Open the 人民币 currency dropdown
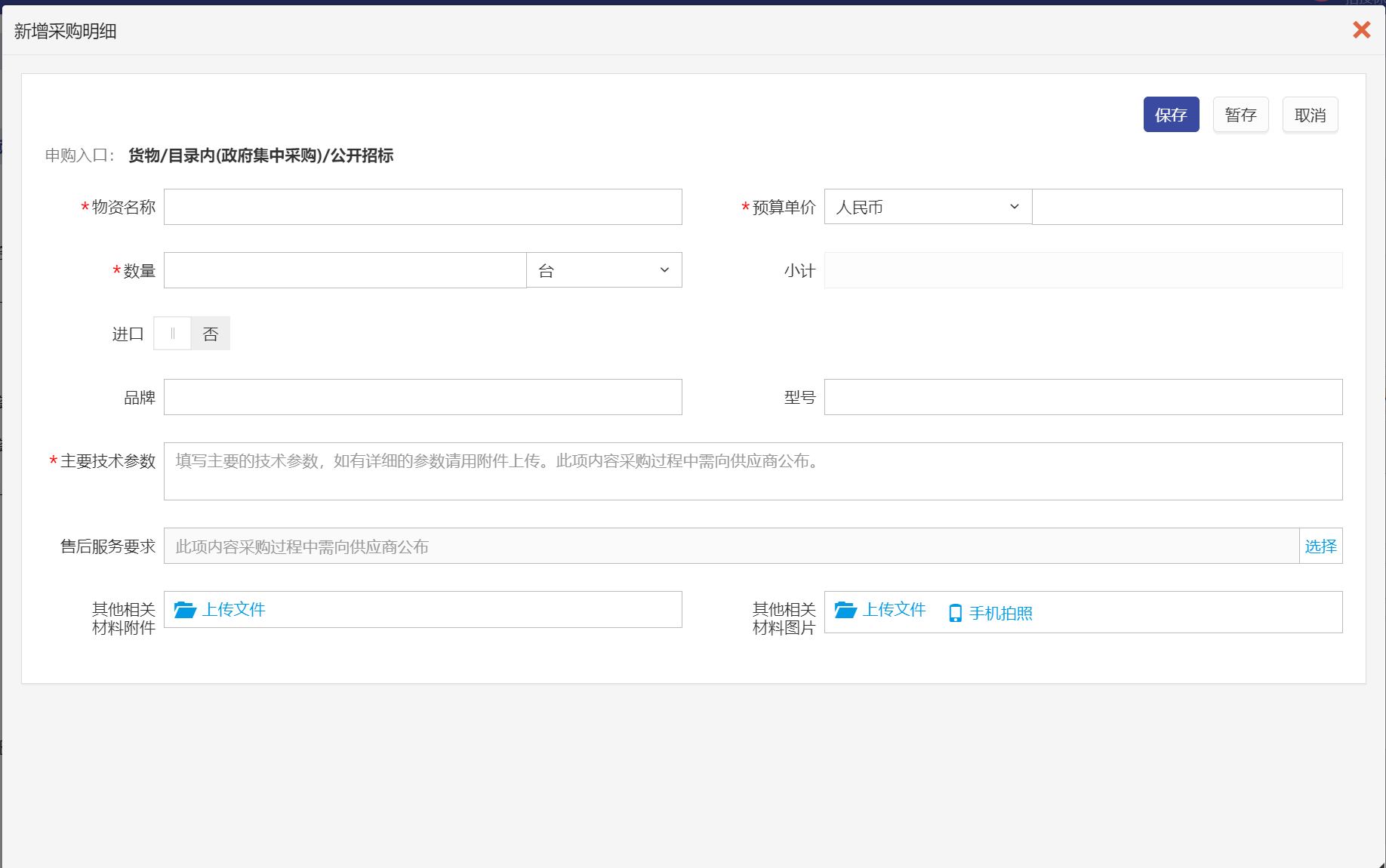This screenshot has height=868, width=1386. coord(927,207)
